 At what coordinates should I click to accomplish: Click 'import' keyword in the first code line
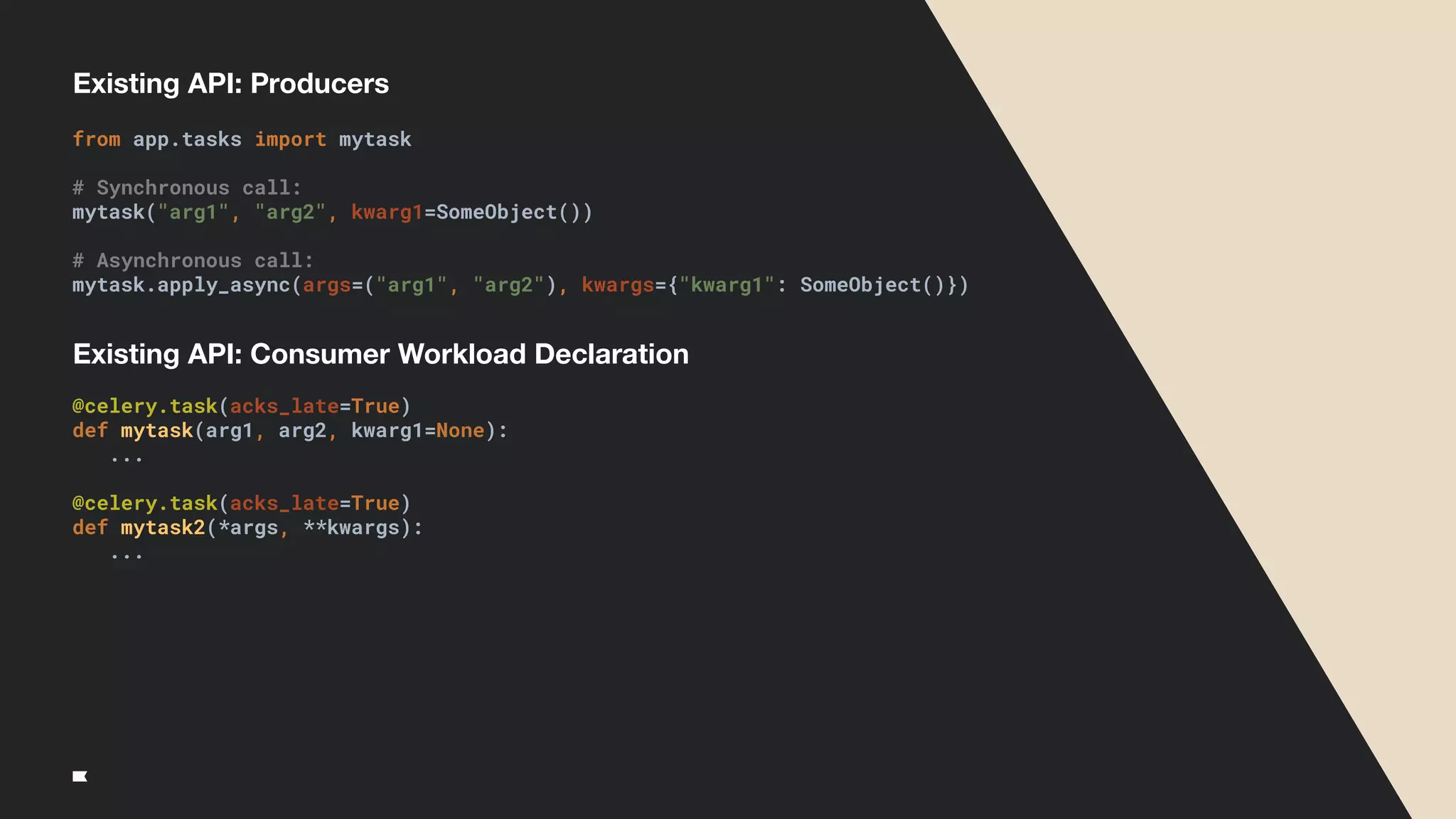click(290, 139)
